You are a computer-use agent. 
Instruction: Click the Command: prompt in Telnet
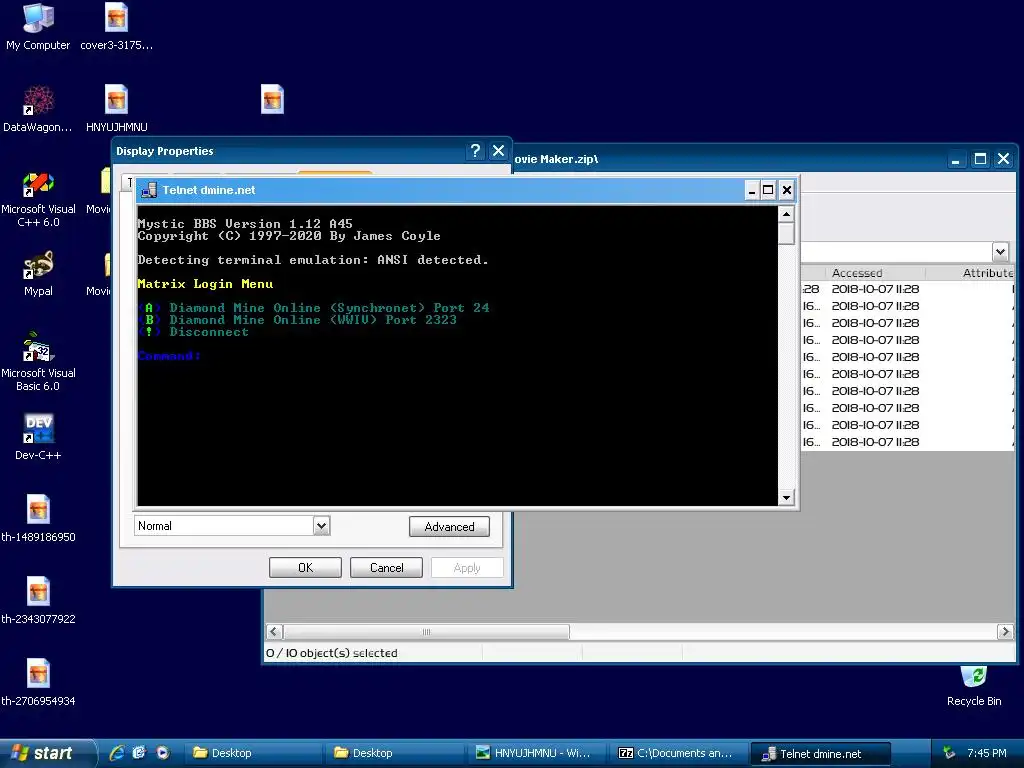tap(169, 356)
